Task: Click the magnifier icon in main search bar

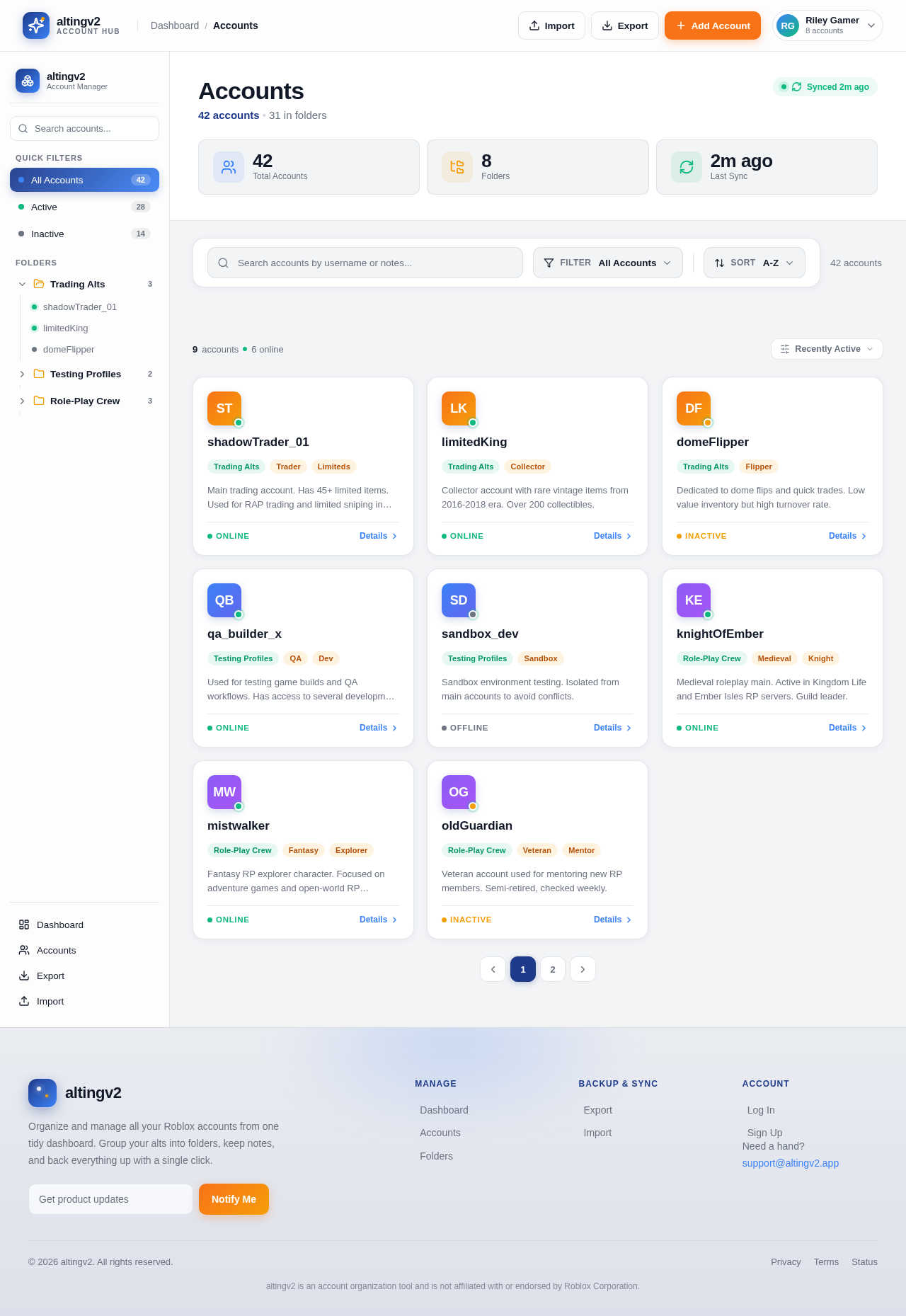Action: (223, 263)
